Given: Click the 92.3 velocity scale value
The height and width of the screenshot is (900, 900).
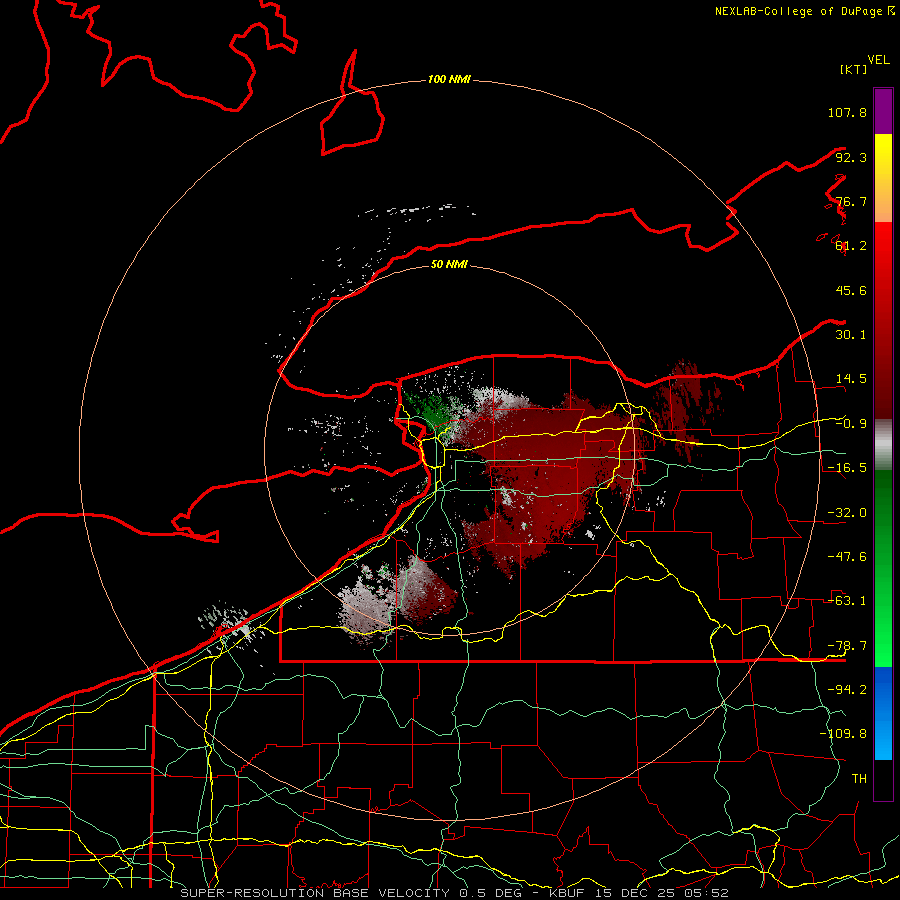Looking at the screenshot, I should pyautogui.click(x=851, y=157).
